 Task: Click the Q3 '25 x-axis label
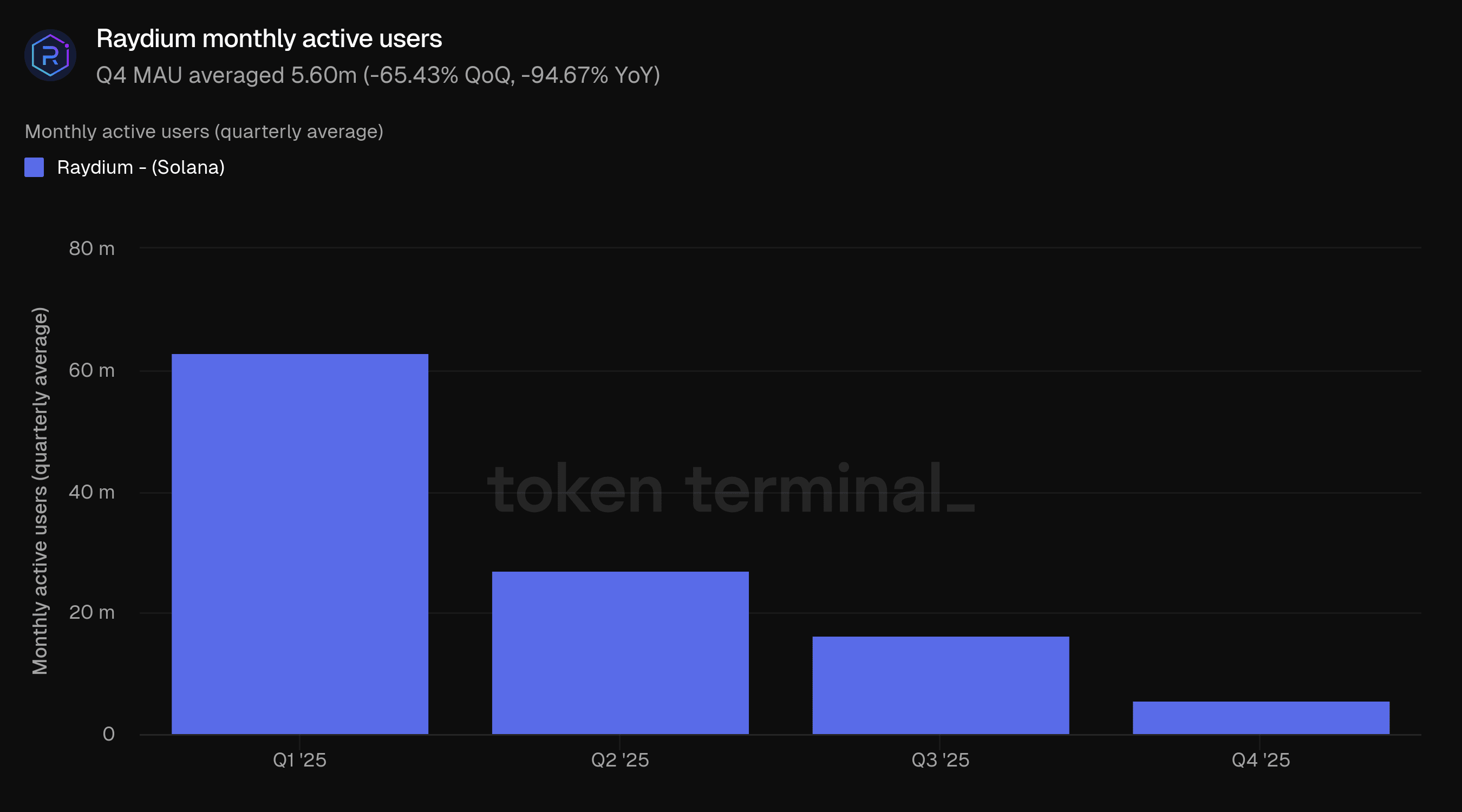point(941,760)
